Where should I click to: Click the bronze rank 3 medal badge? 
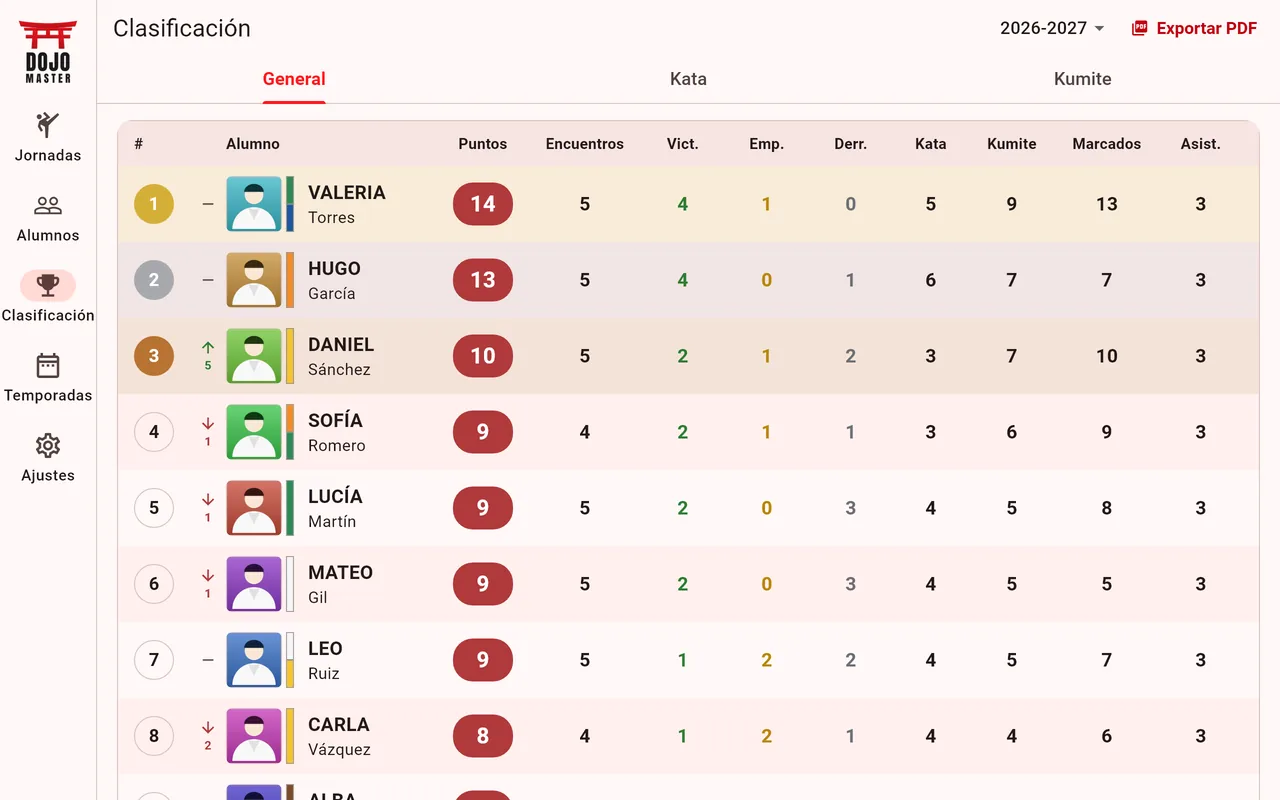coord(154,356)
